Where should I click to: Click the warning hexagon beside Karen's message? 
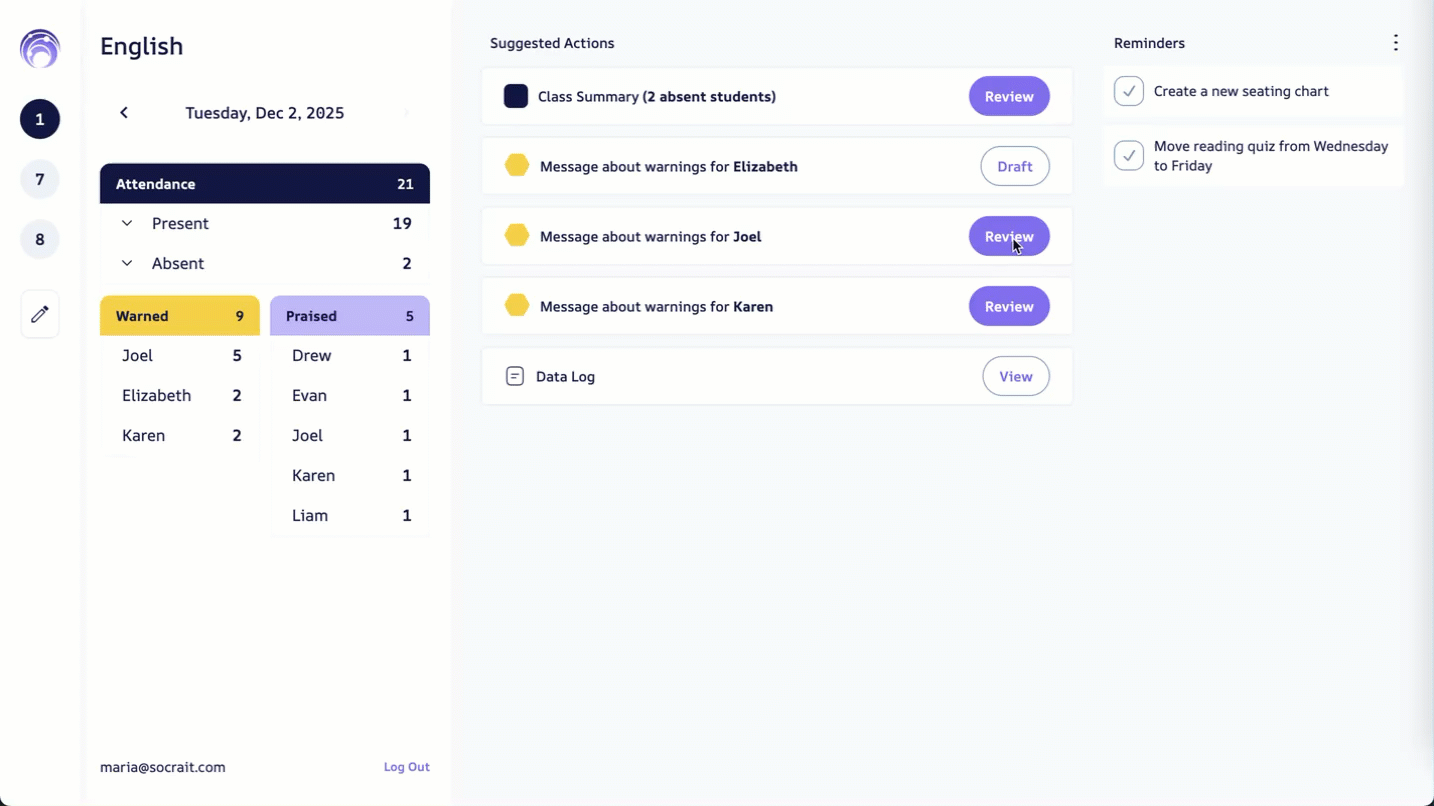point(516,305)
